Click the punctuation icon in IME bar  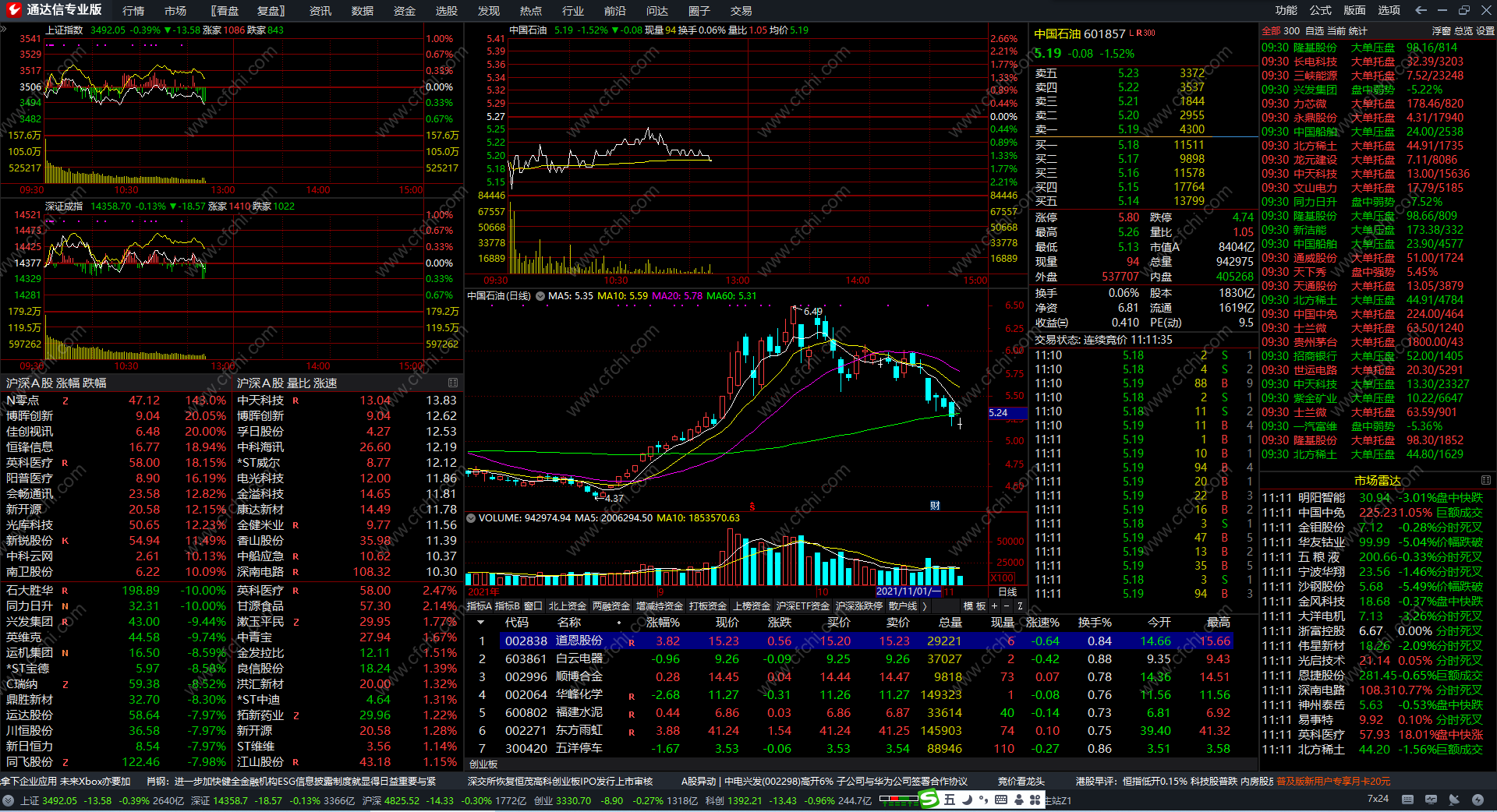[983, 800]
